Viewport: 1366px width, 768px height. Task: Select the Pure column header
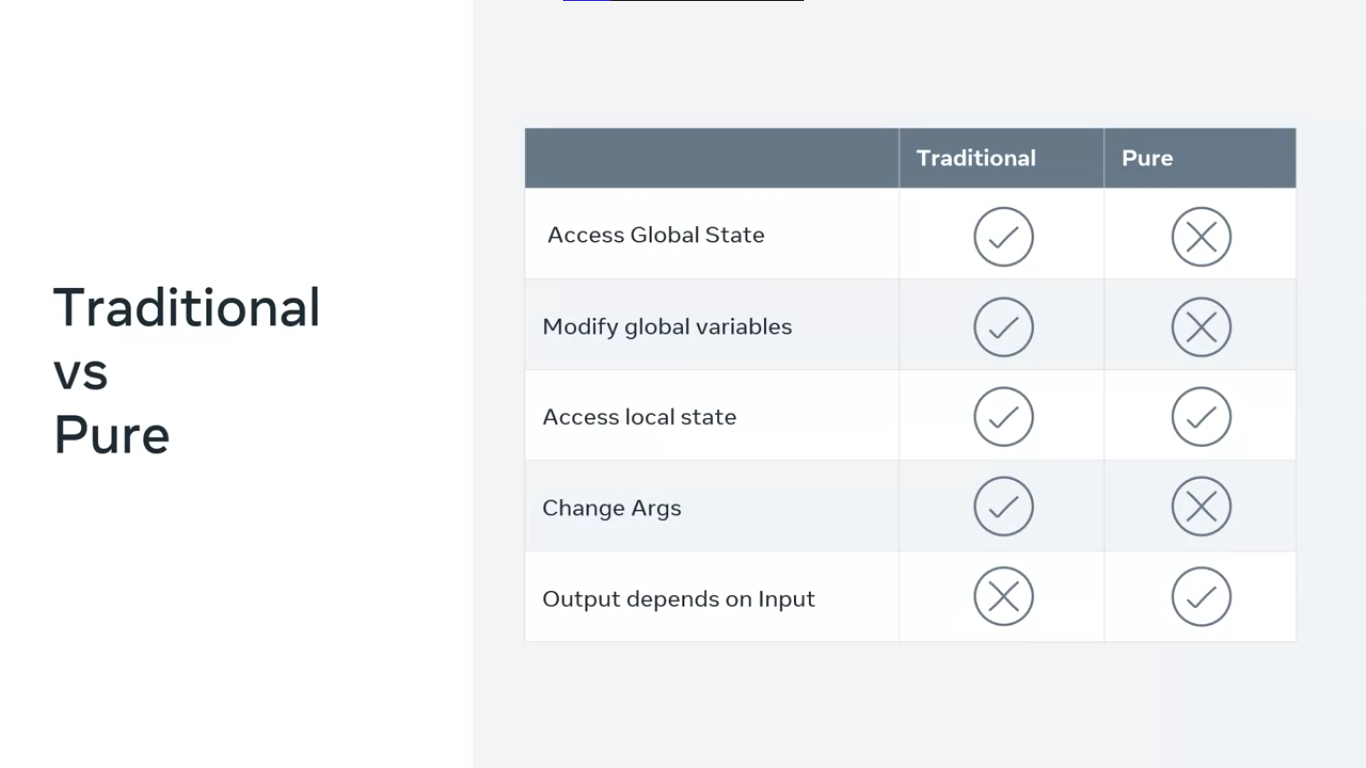pyautogui.click(x=1147, y=158)
